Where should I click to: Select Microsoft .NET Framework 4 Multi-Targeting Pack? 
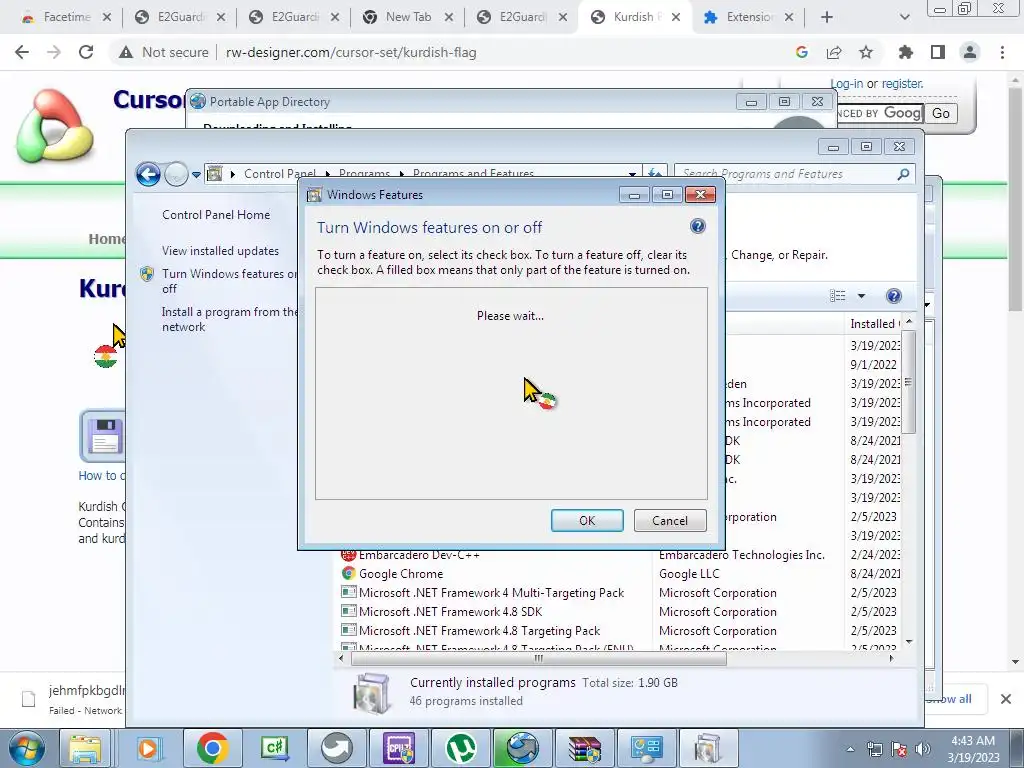pos(491,592)
